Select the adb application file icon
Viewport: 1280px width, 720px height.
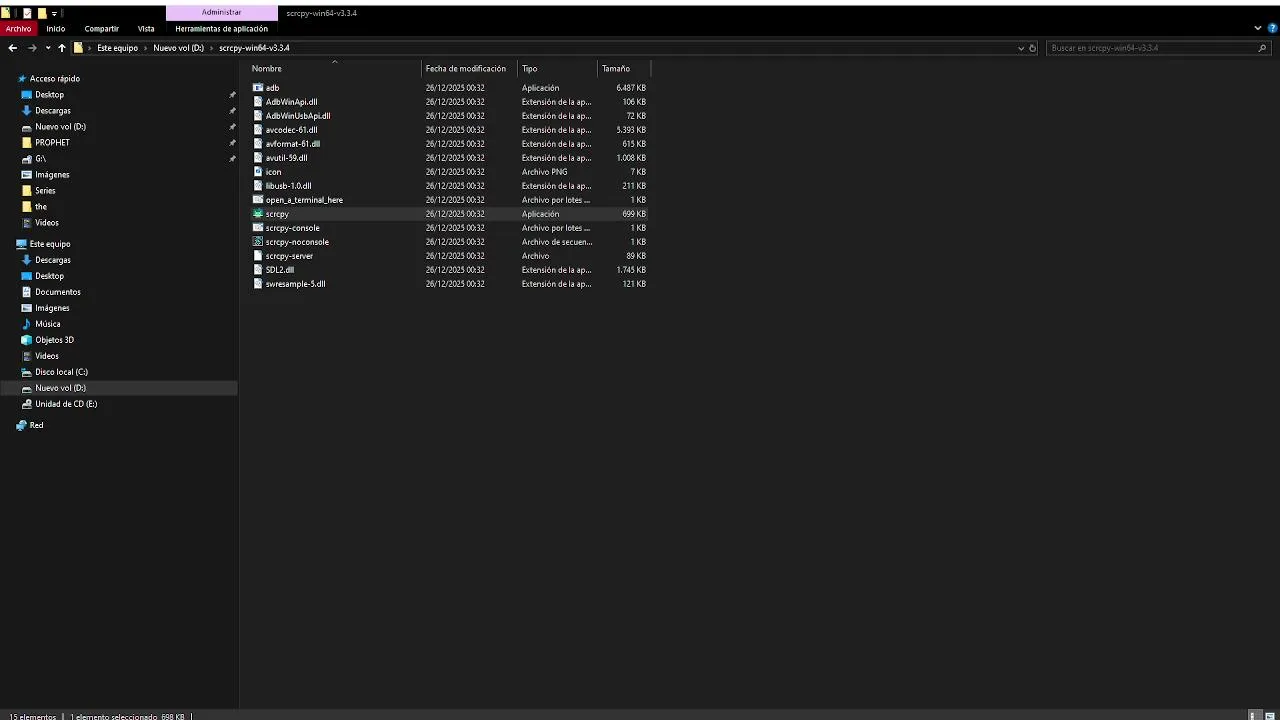coord(258,88)
